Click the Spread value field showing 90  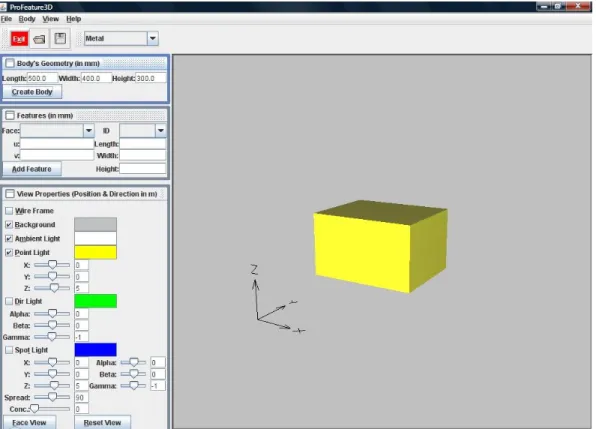82,397
